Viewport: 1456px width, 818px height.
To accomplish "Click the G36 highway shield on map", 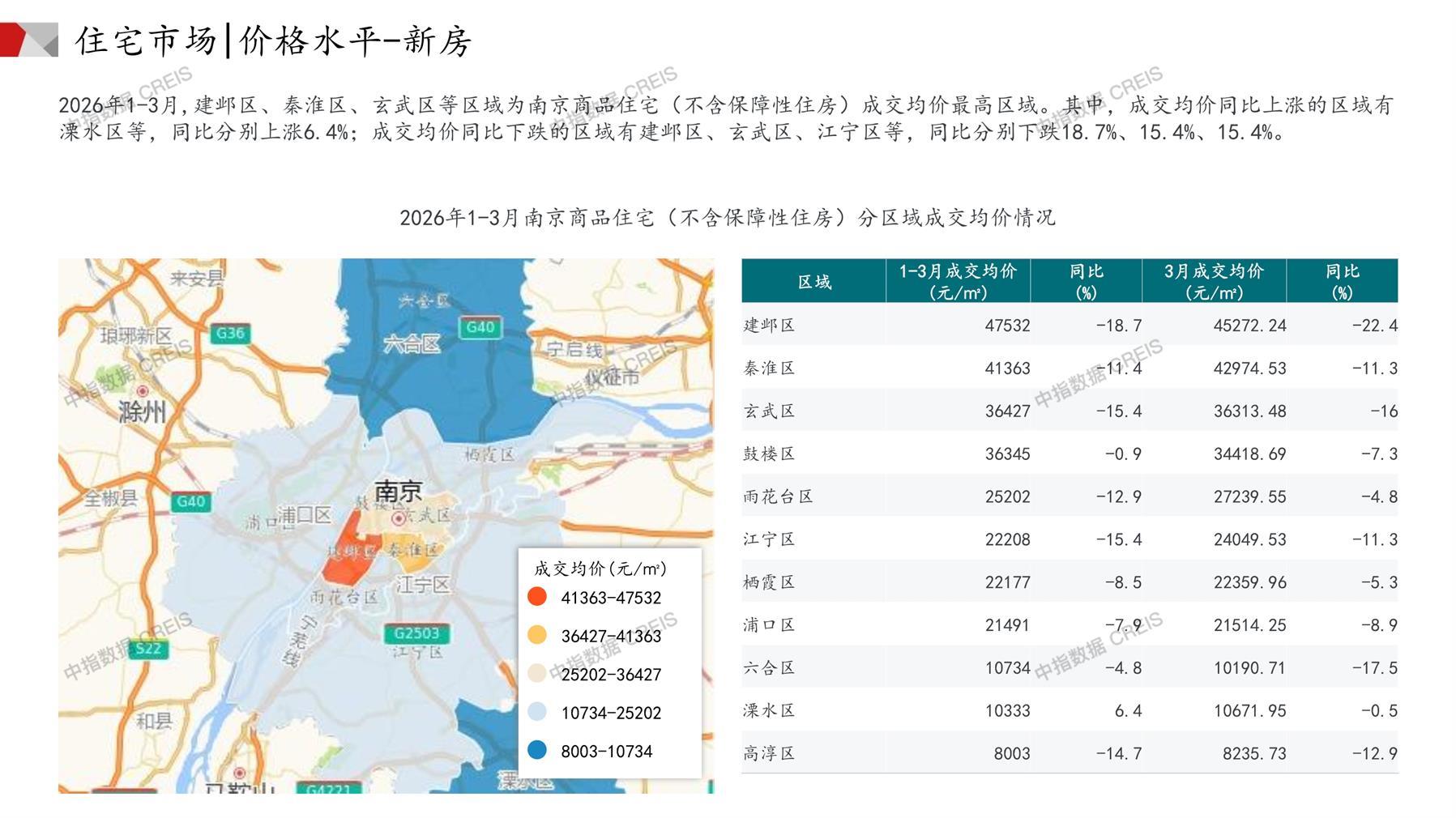I will coord(230,333).
